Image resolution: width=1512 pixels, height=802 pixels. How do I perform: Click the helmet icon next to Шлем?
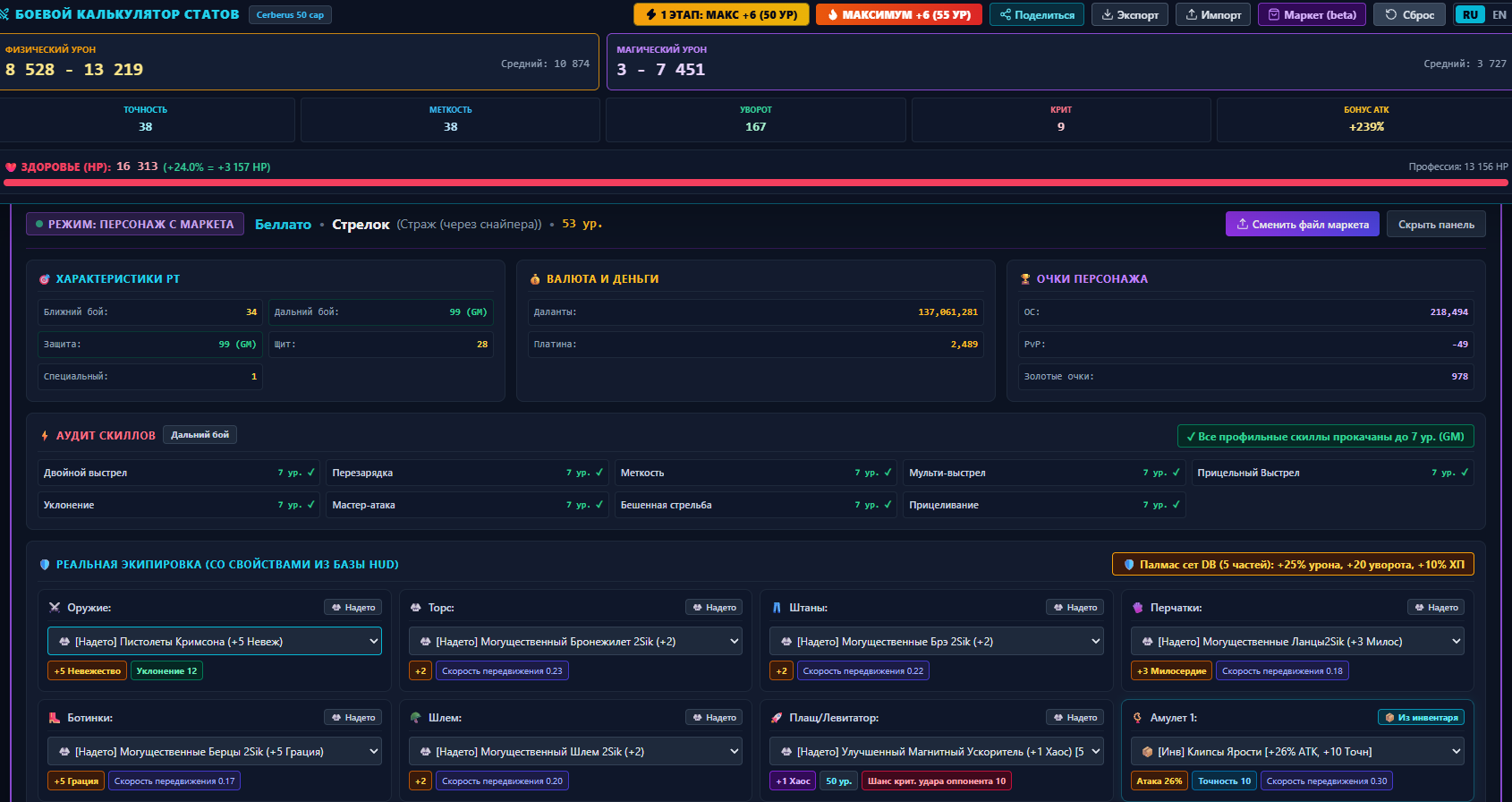point(416,718)
